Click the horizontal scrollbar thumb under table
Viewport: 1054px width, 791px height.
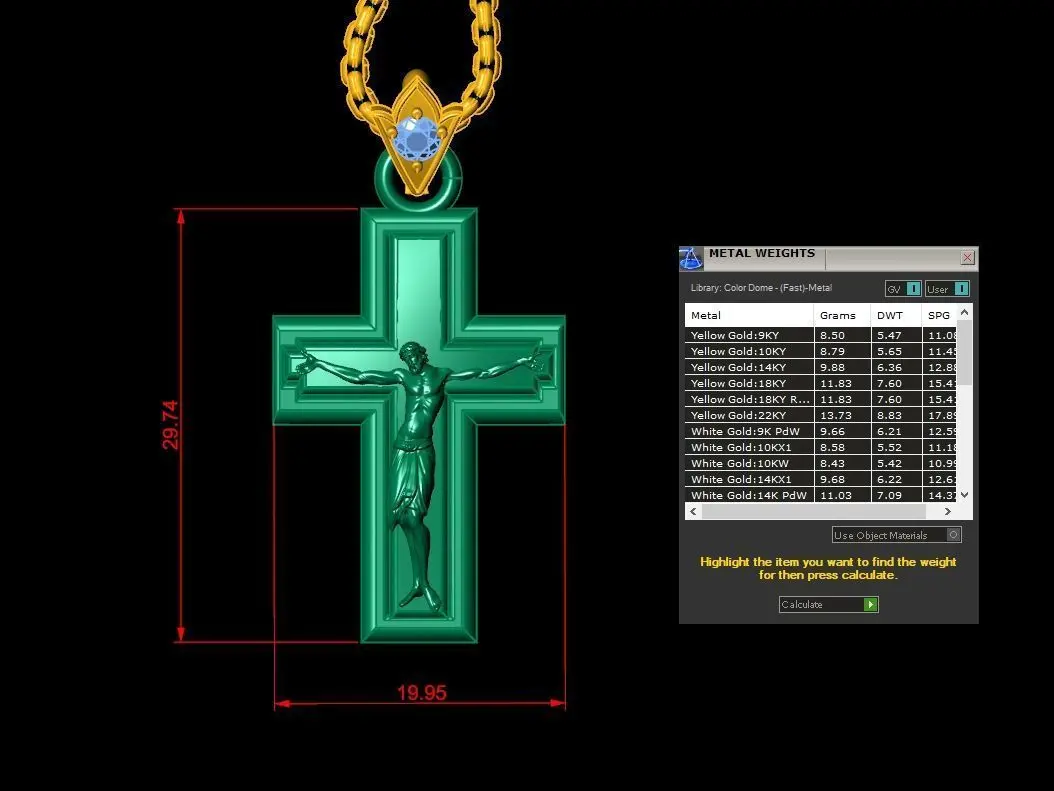[x=814, y=511]
